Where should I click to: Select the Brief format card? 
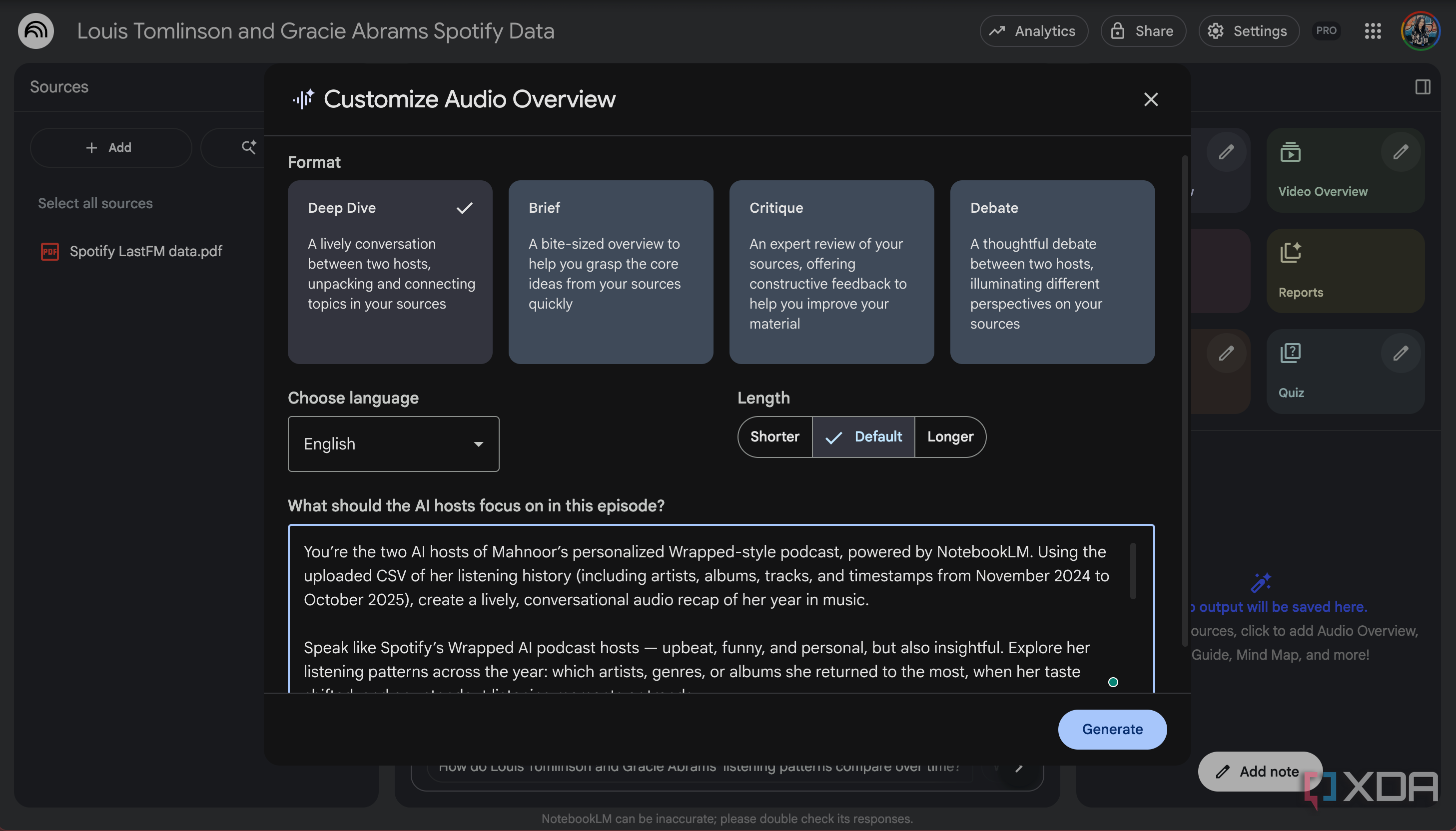point(611,272)
